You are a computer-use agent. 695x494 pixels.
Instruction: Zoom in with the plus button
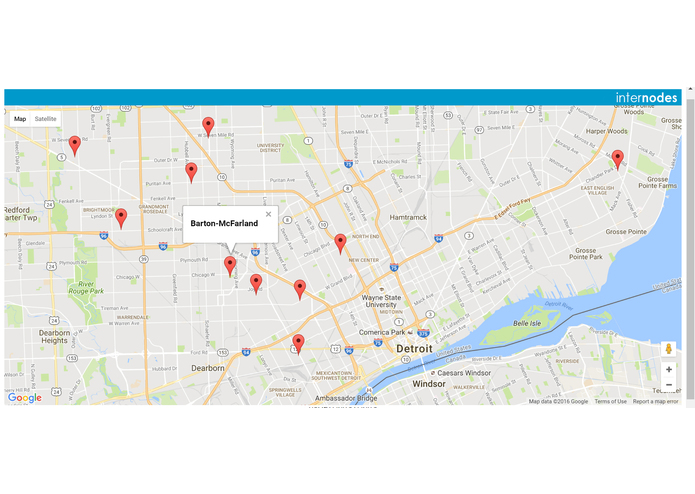[668, 370]
